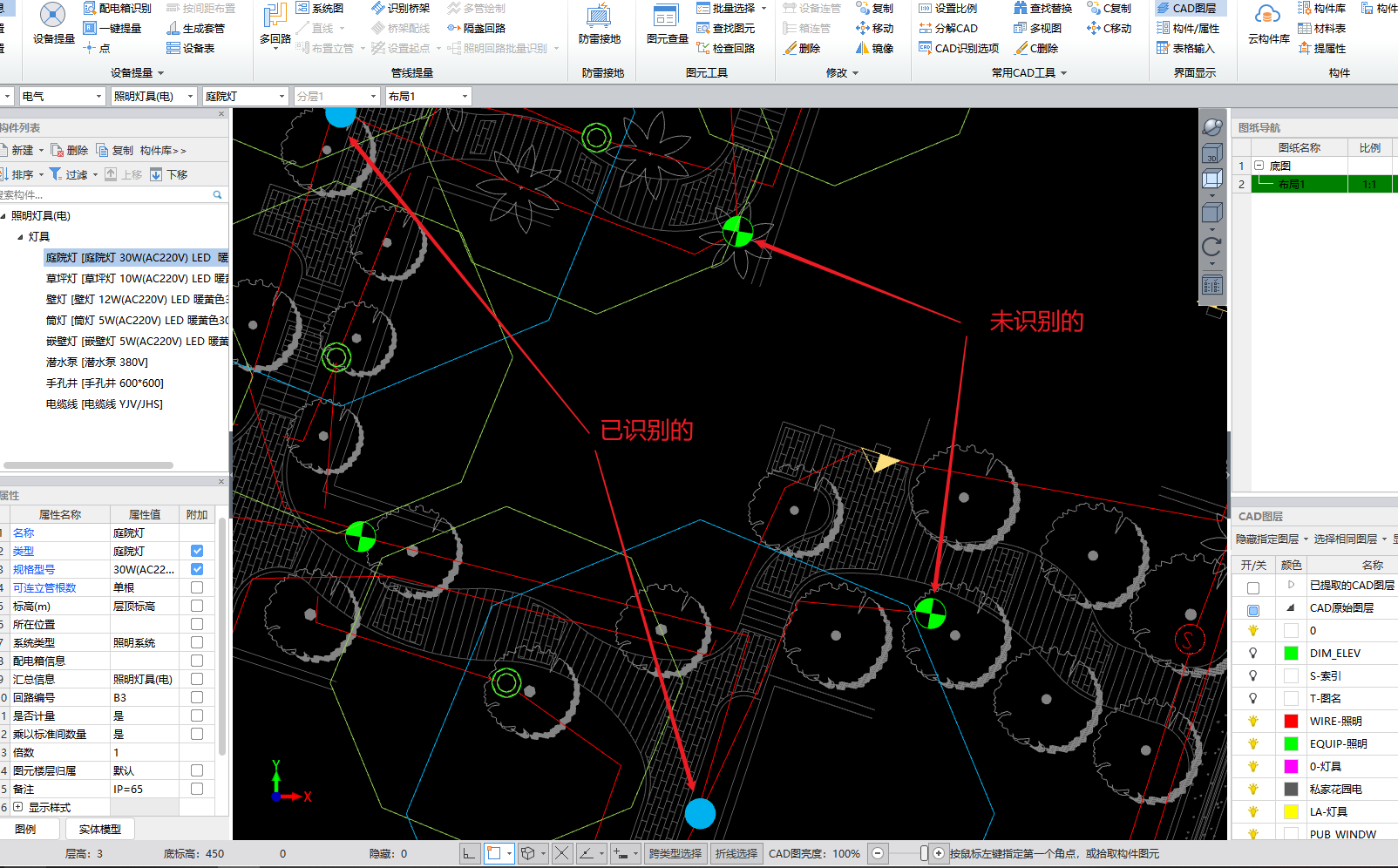Viewport: 1398px width, 868px height.
Task: Collapse the 灯具 tree node
Action: click(21, 237)
